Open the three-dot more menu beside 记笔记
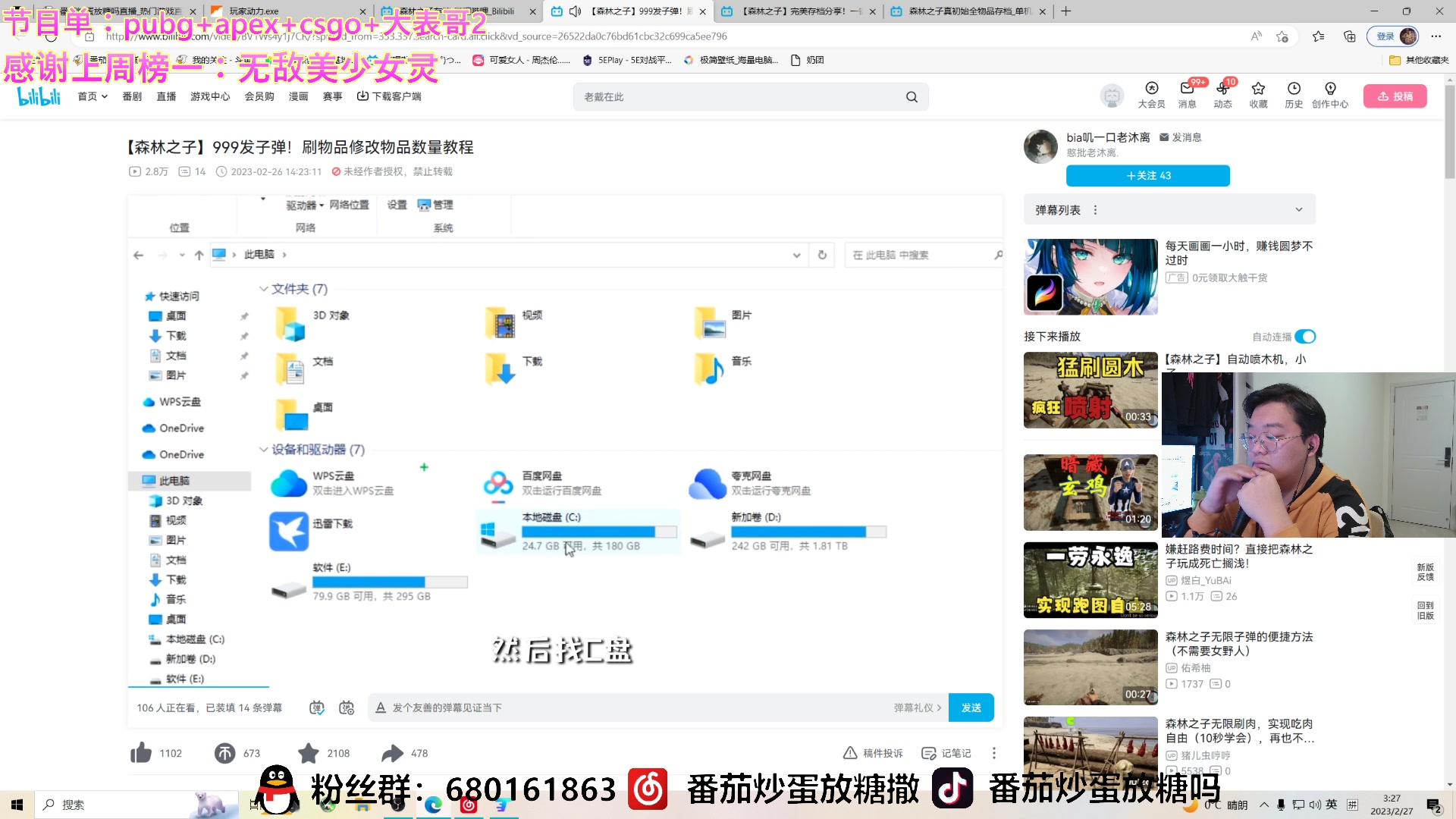The image size is (1456, 819). 994,753
